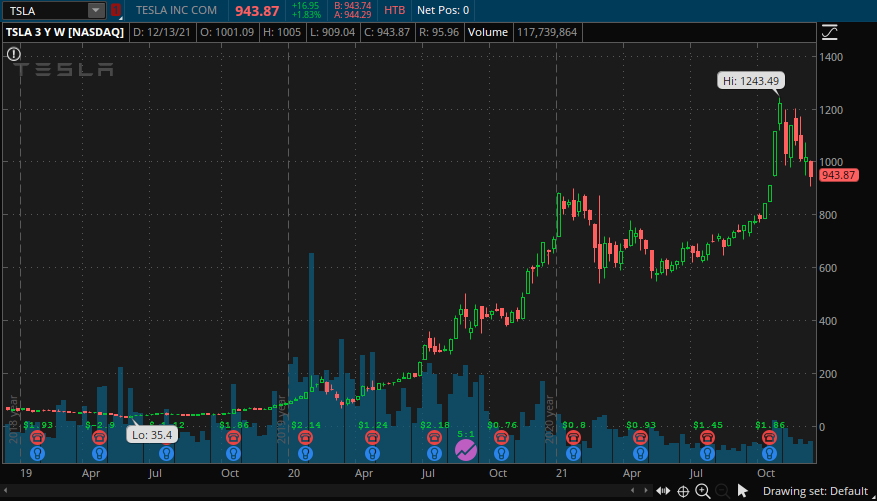Click the blue bulb icon under $2.14
The height and width of the screenshot is (501, 877).
click(x=305, y=453)
